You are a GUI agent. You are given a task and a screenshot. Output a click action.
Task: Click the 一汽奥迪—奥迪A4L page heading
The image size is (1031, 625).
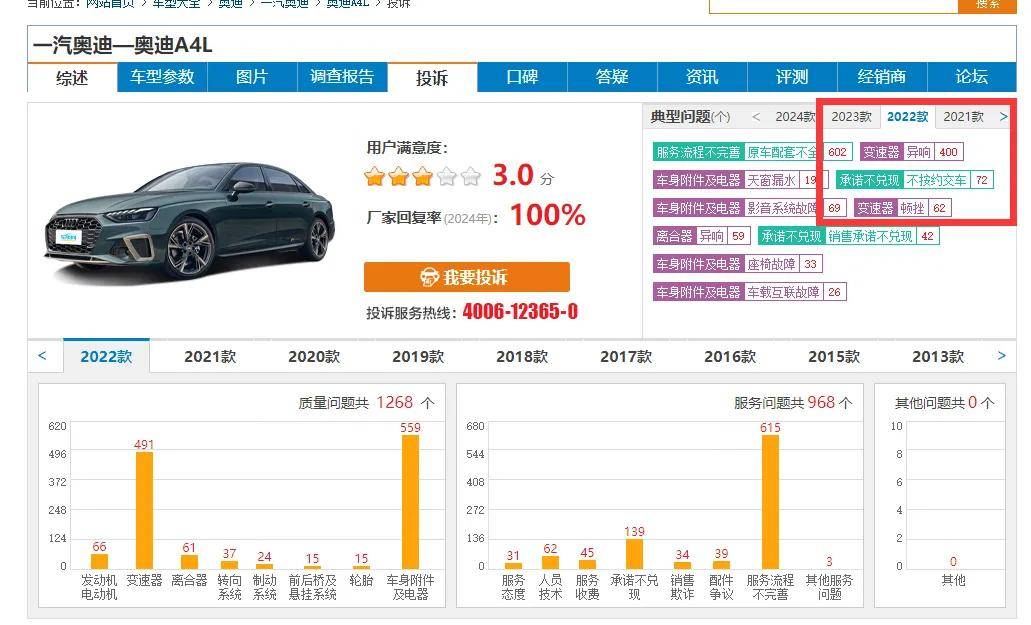[x=122, y=45]
